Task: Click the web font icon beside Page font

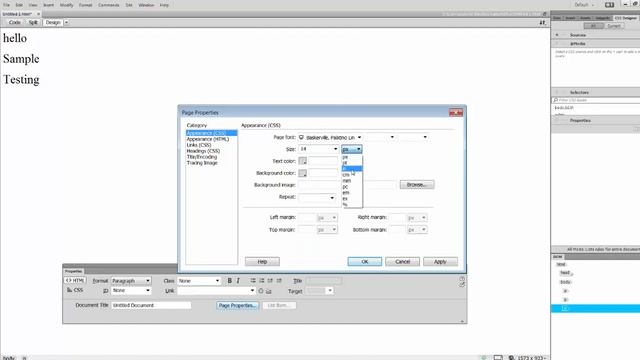Action: [301, 137]
